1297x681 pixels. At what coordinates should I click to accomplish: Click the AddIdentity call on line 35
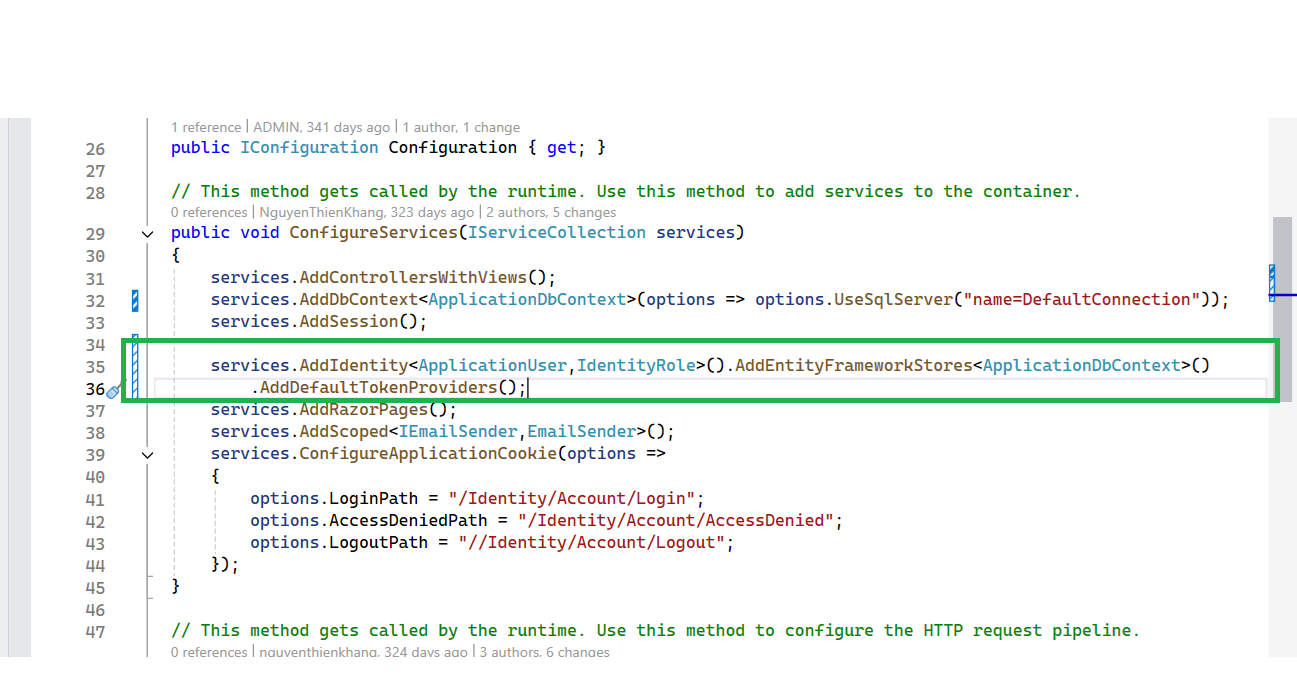(354, 366)
